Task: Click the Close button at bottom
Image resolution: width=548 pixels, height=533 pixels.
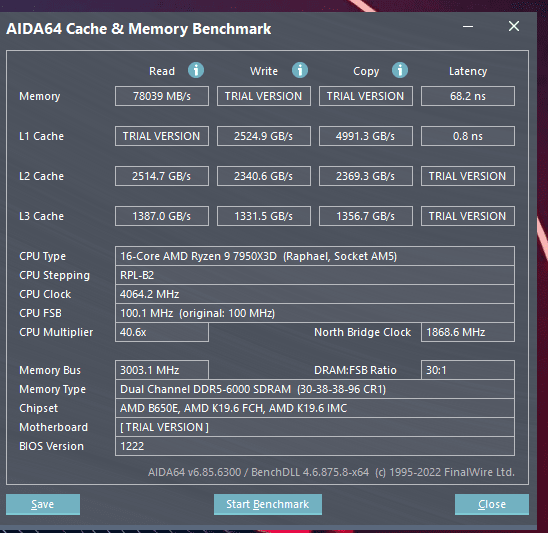Action: pos(492,504)
